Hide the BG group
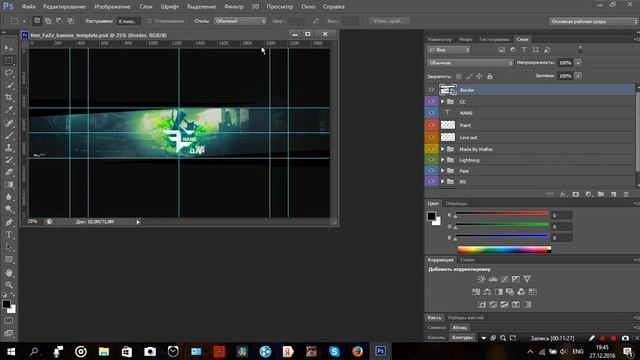The image size is (640, 360). click(x=431, y=181)
